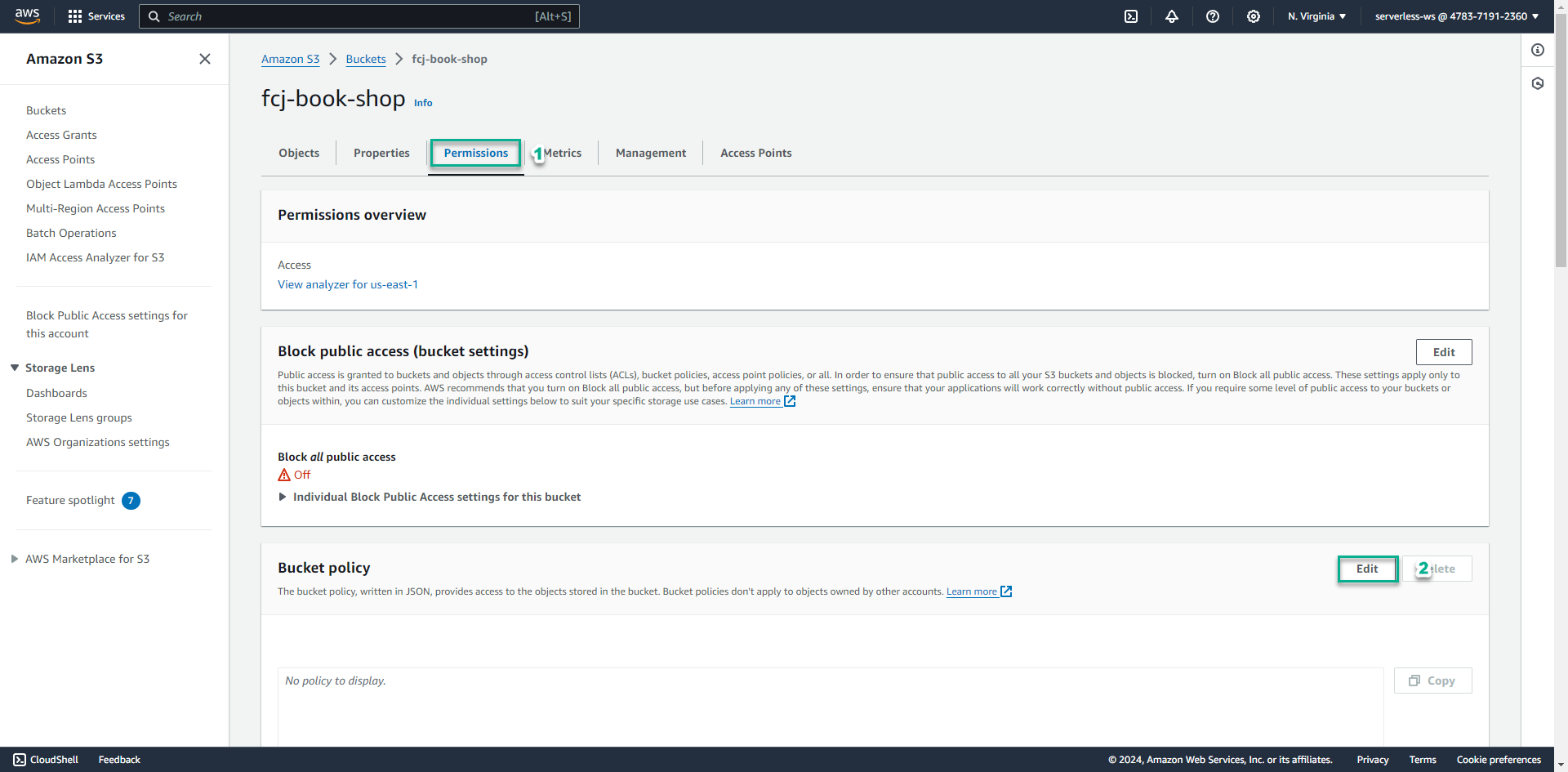Open Multi-Region Access Points
The width and height of the screenshot is (1568, 772).
click(x=96, y=208)
